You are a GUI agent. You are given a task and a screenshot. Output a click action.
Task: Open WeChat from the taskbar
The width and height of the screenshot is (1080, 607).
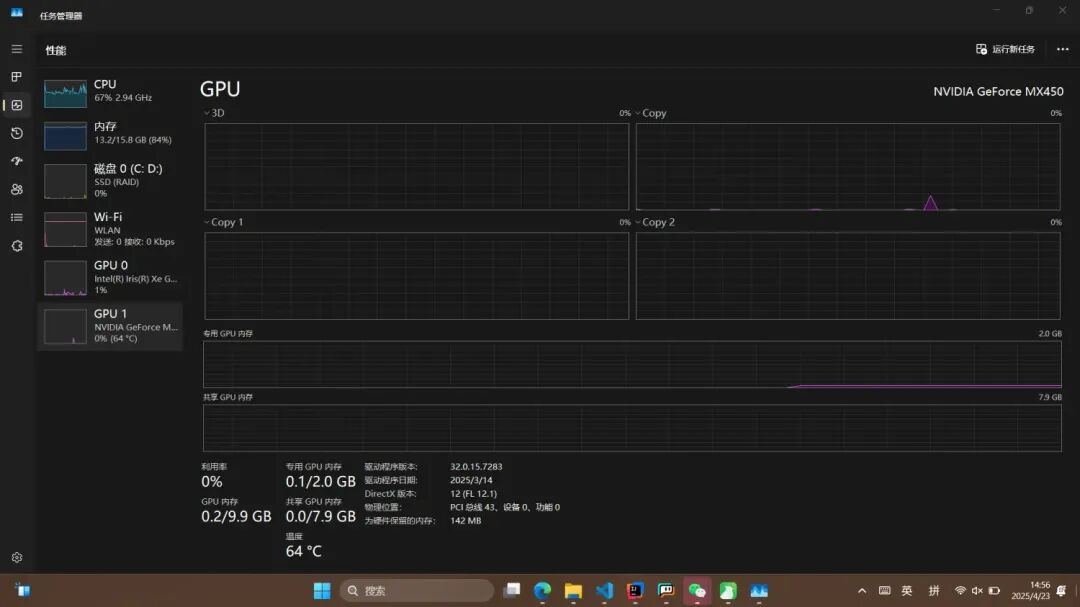[x=697, y=590]
